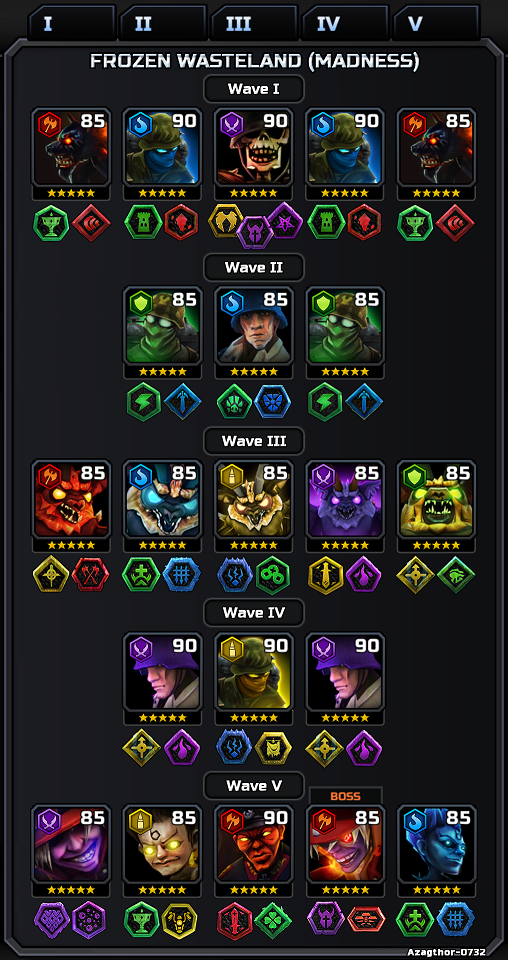The width and height of the screenshot is (508, 960).
Task: Click the green eye skill icon in Wave III
Action: coord(455,575)
